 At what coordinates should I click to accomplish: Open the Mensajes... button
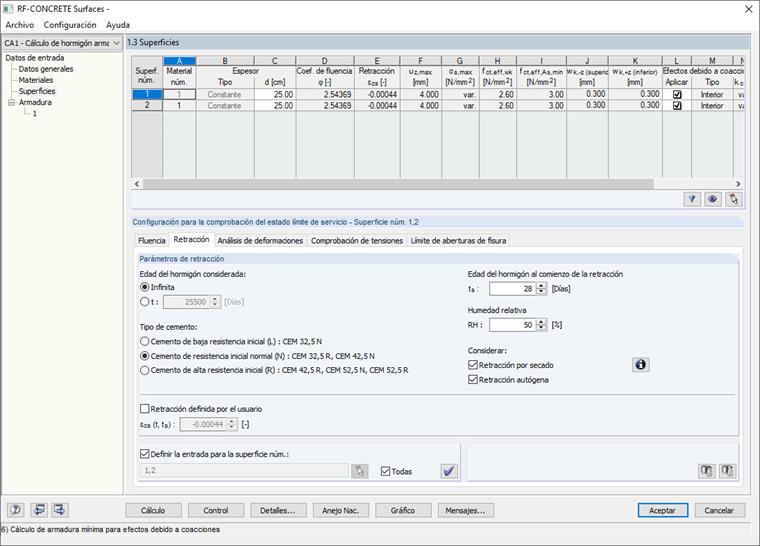point(465,510)
